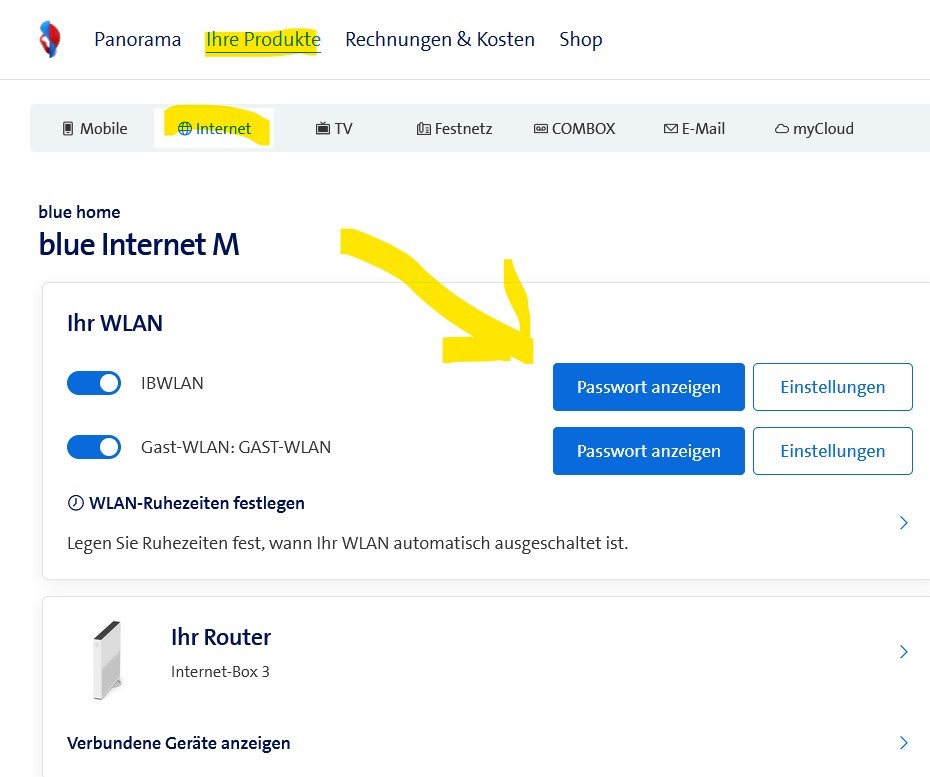Screen dimensions: 930x777
Task: Click the Swisscom logo icon
Action: coord(47,38)
